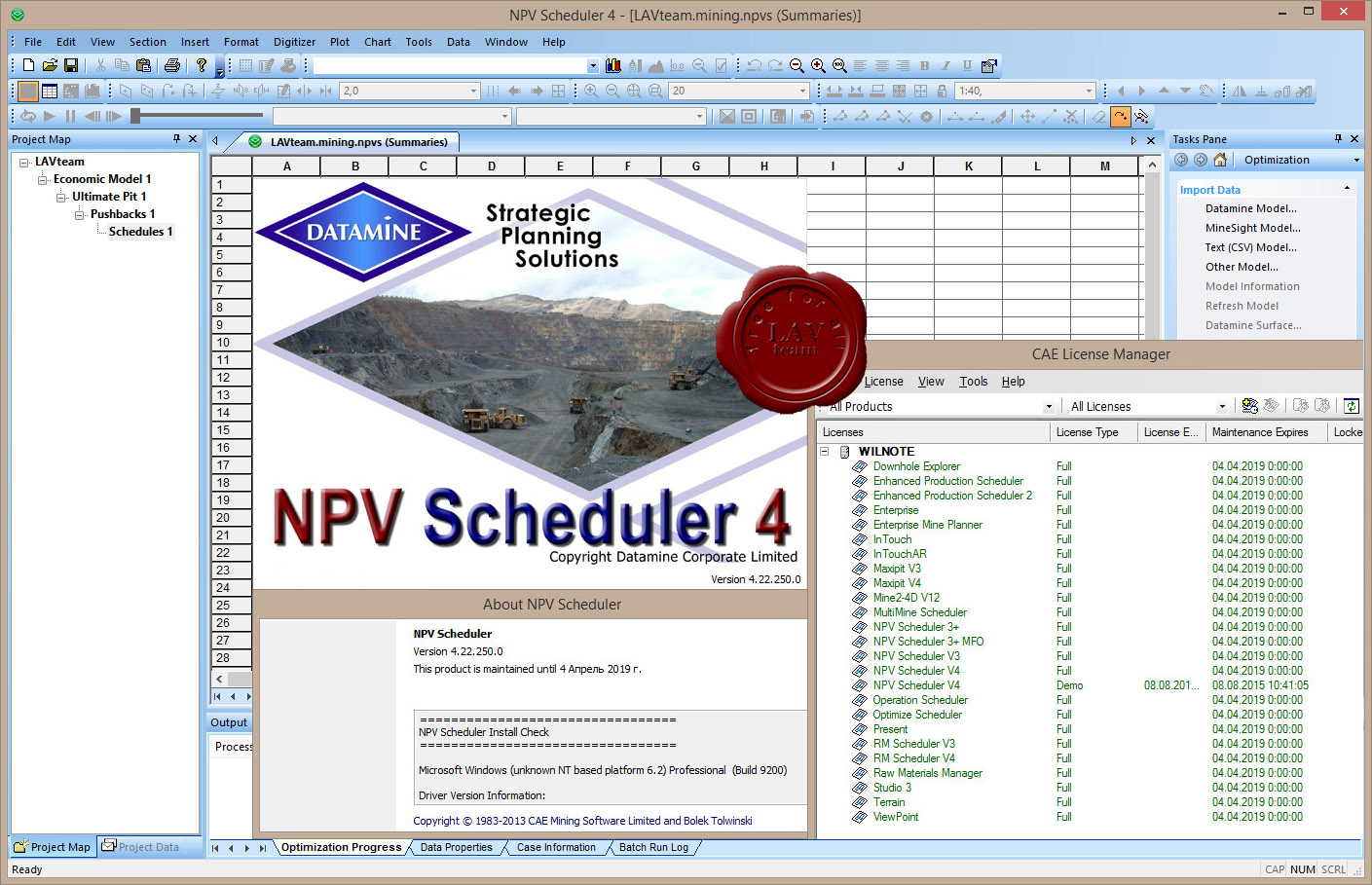Open the wide text combo box dropdown
Screen dimensions: 1372x885
coord(593,65)
